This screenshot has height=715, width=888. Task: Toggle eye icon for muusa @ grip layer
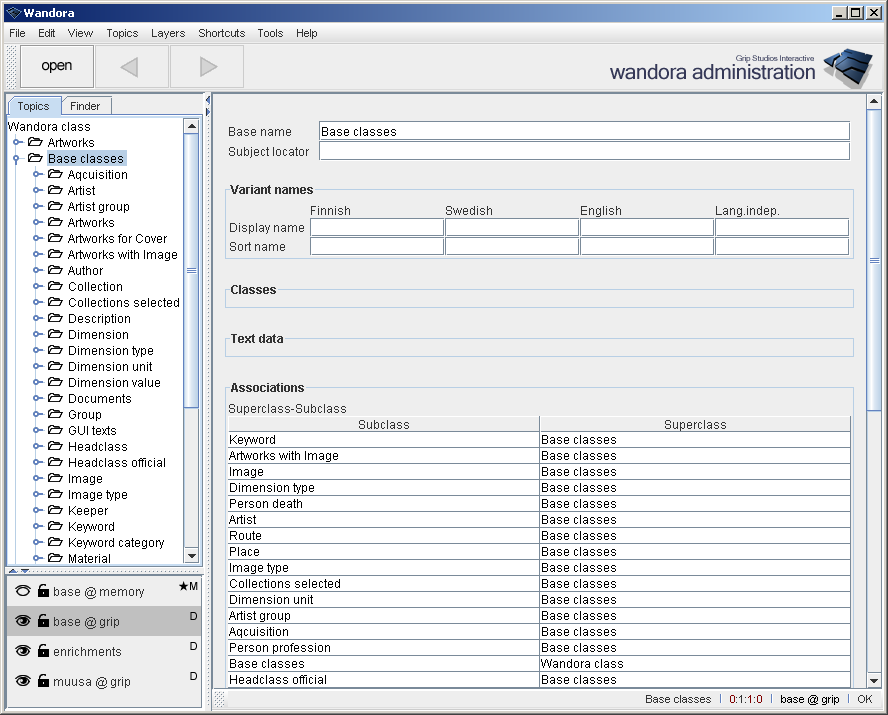(x=22, y=681)
